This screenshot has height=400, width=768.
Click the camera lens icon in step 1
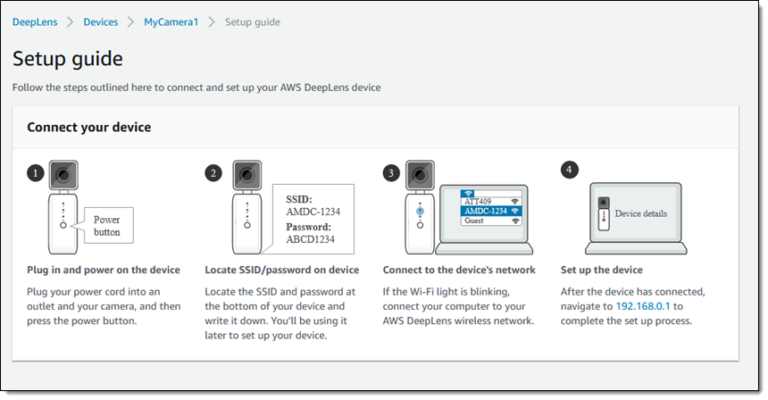coord(63,175)
